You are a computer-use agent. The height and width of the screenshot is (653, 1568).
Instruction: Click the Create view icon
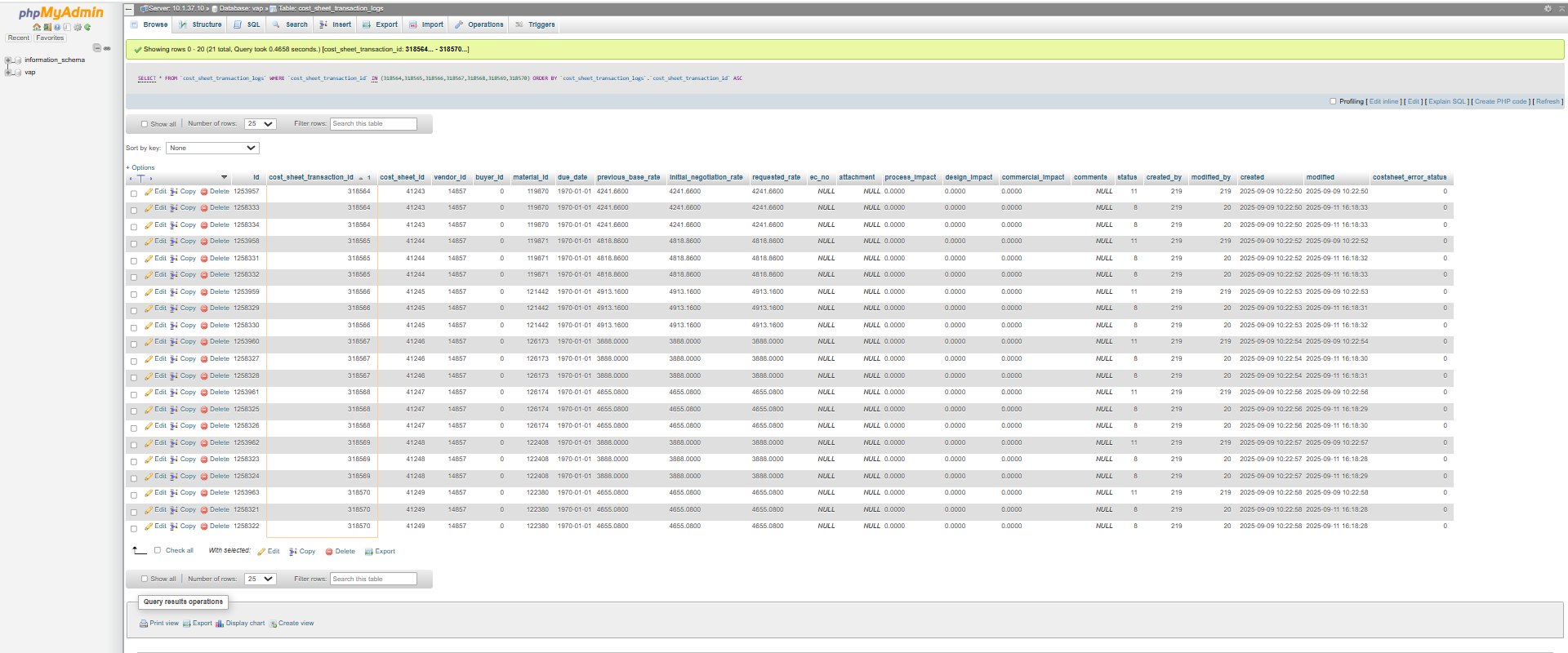pos(274,624)
